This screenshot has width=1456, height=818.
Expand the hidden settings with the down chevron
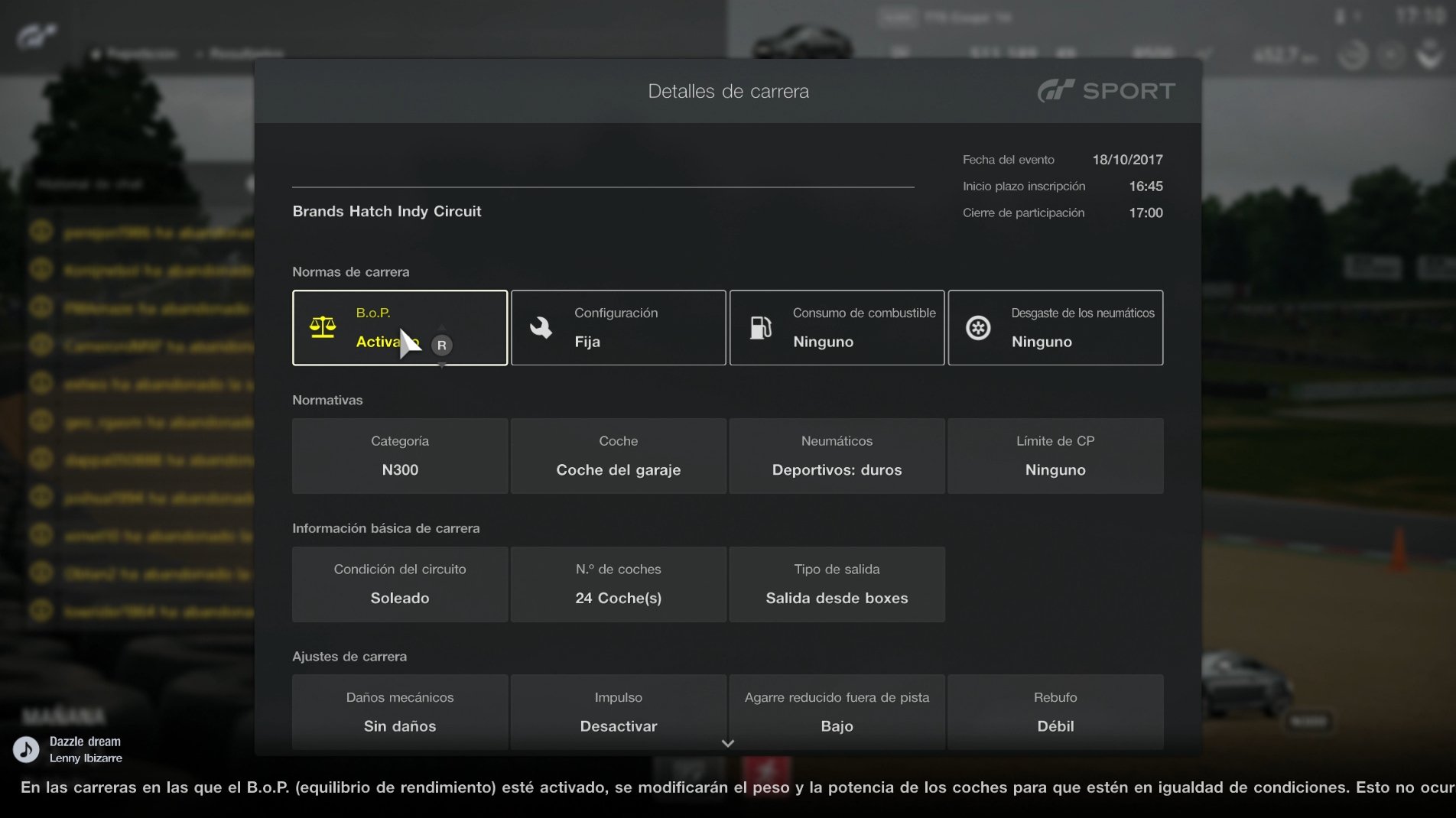tap(727, 742)
